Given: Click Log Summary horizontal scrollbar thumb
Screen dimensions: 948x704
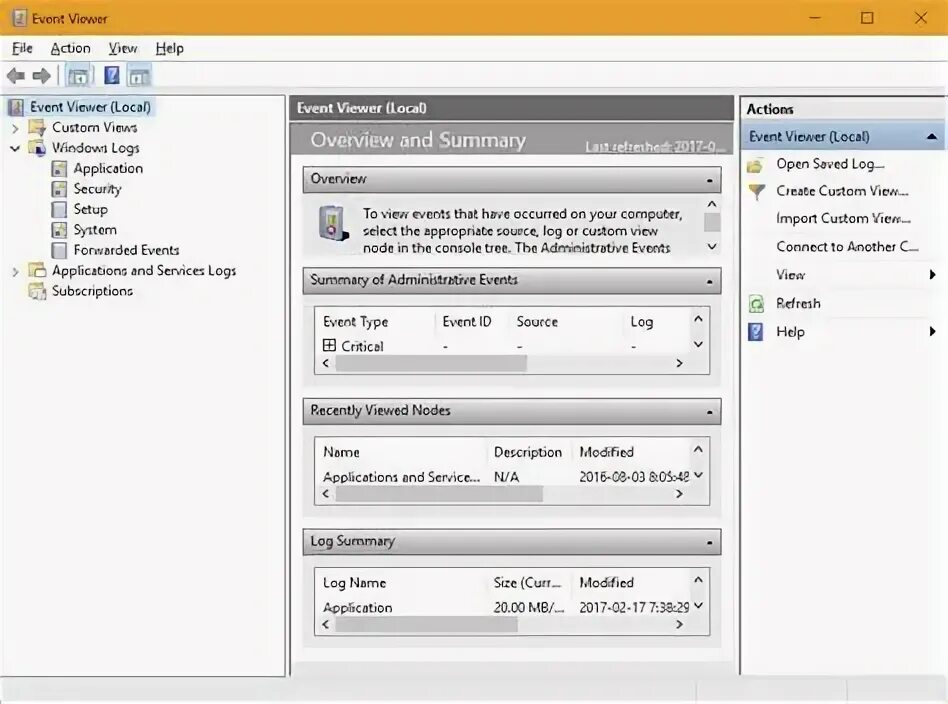Looking at the screenshot, I should 426,625.
